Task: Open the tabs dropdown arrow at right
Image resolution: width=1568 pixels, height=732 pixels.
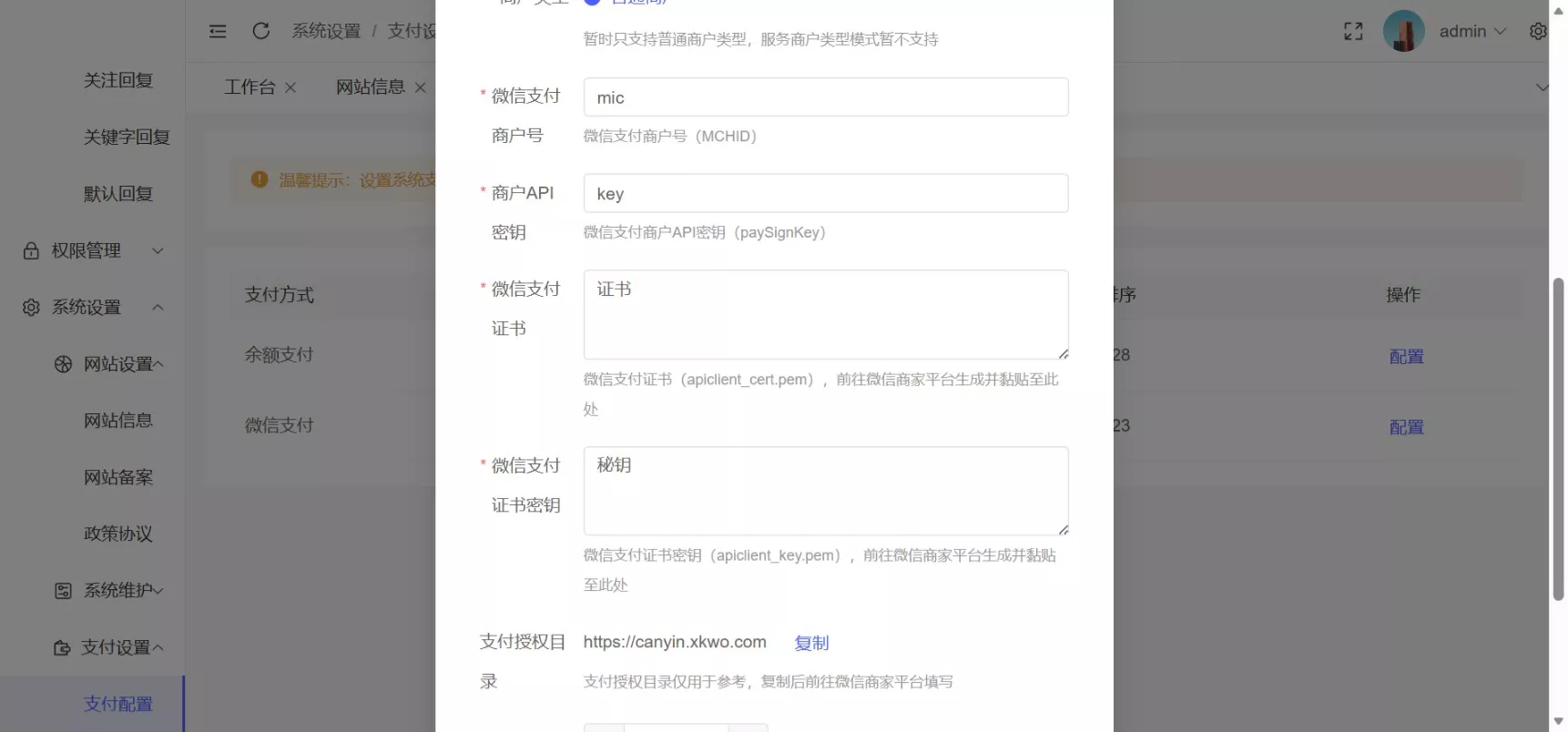Action: point(1542,87)
